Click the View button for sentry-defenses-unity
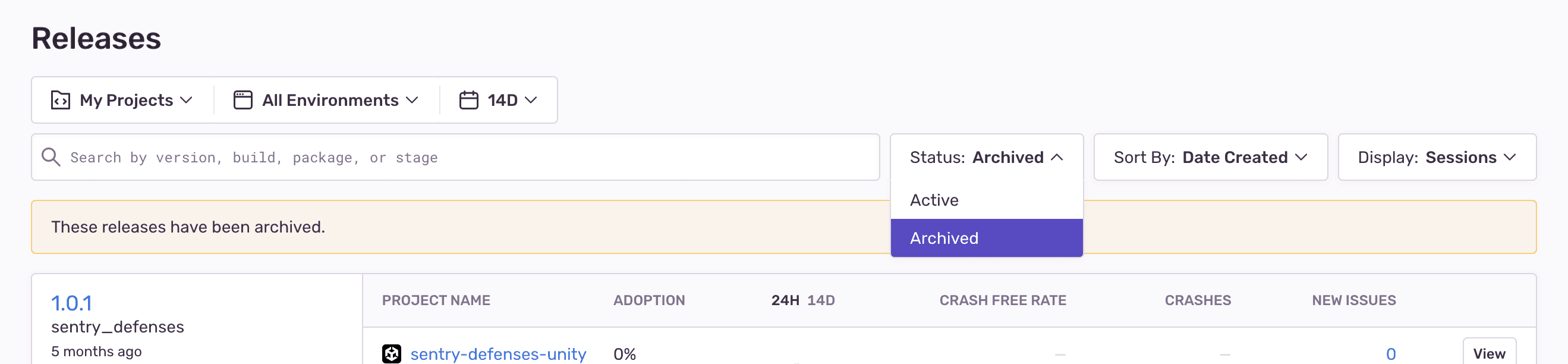Screen dimensions: 1568x364 [x=1489, y=353]
